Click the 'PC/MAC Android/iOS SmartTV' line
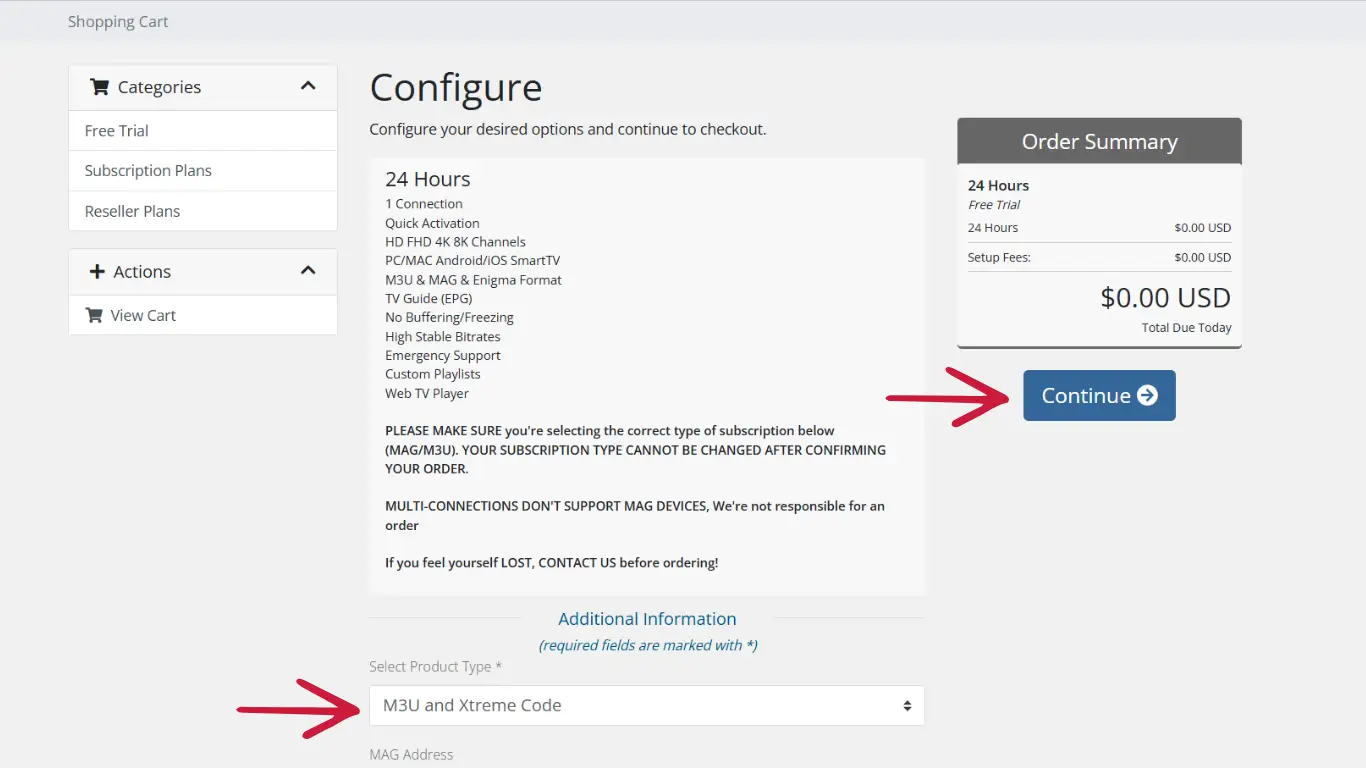This screenshot has width=1366, height=768. pyautogui.click(x=473, y=260)
